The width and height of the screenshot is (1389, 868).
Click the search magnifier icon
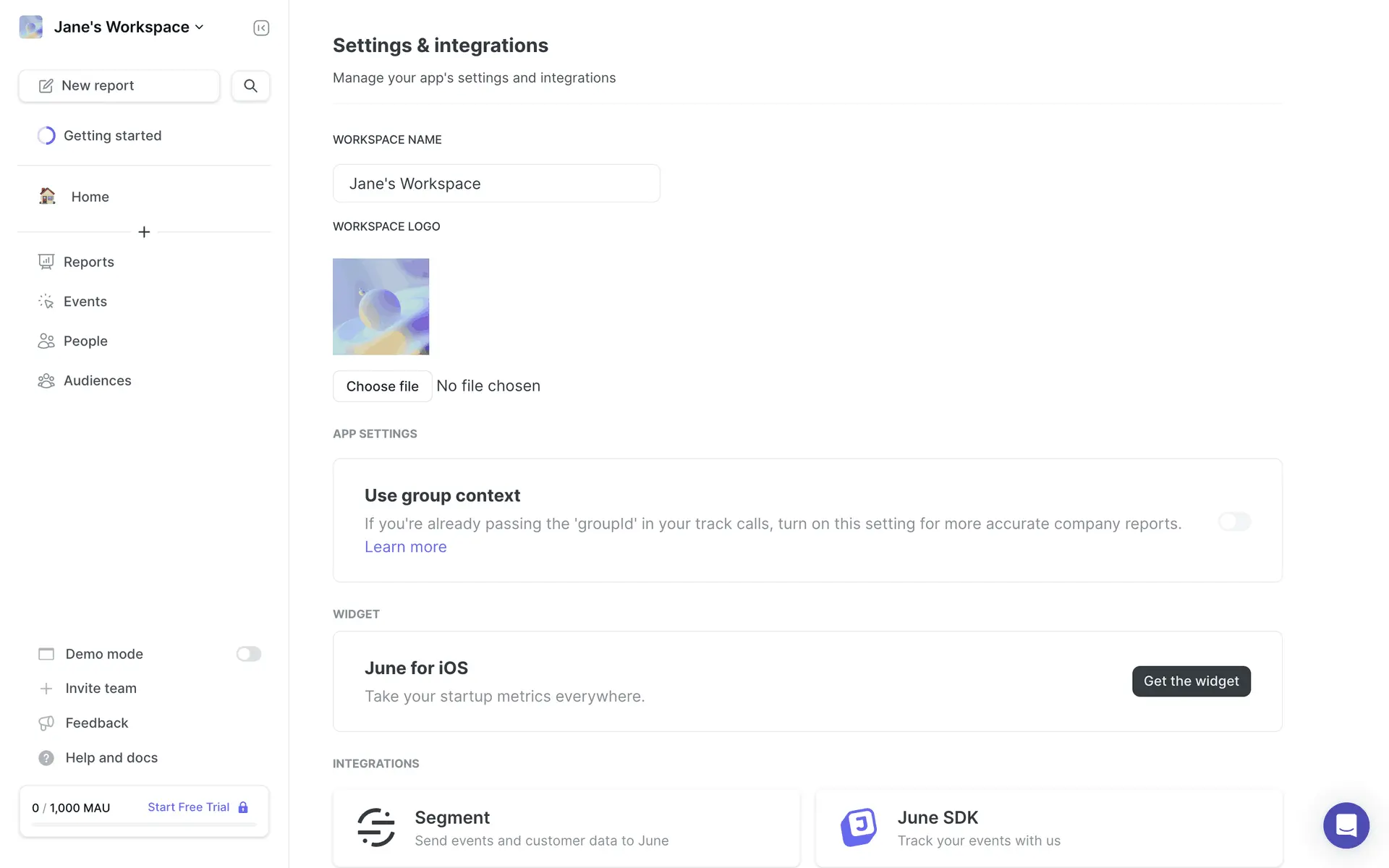click(250, 85)
